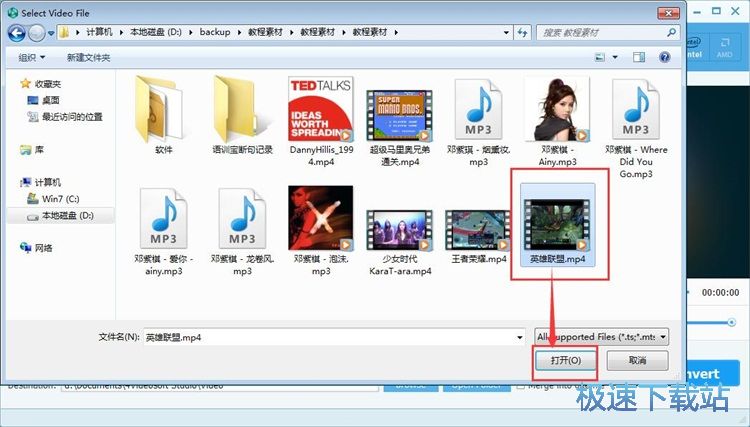
Task: Click the 打开(O) button
Action: click(x=566, y=361)
